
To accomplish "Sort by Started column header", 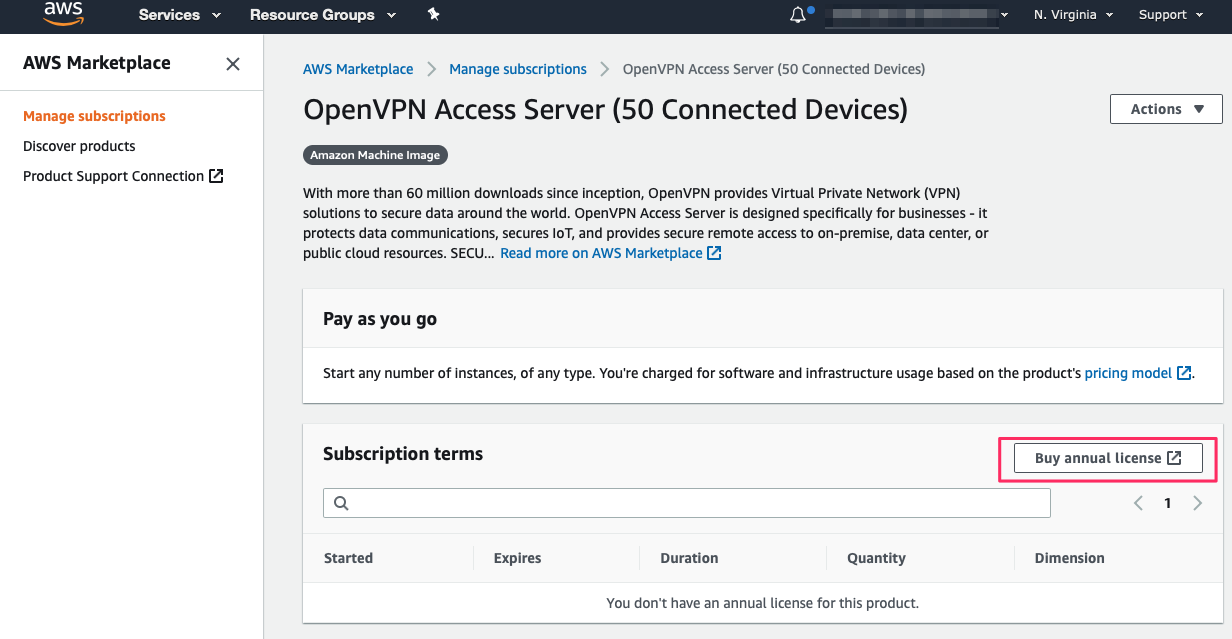I will click(348, 558).
